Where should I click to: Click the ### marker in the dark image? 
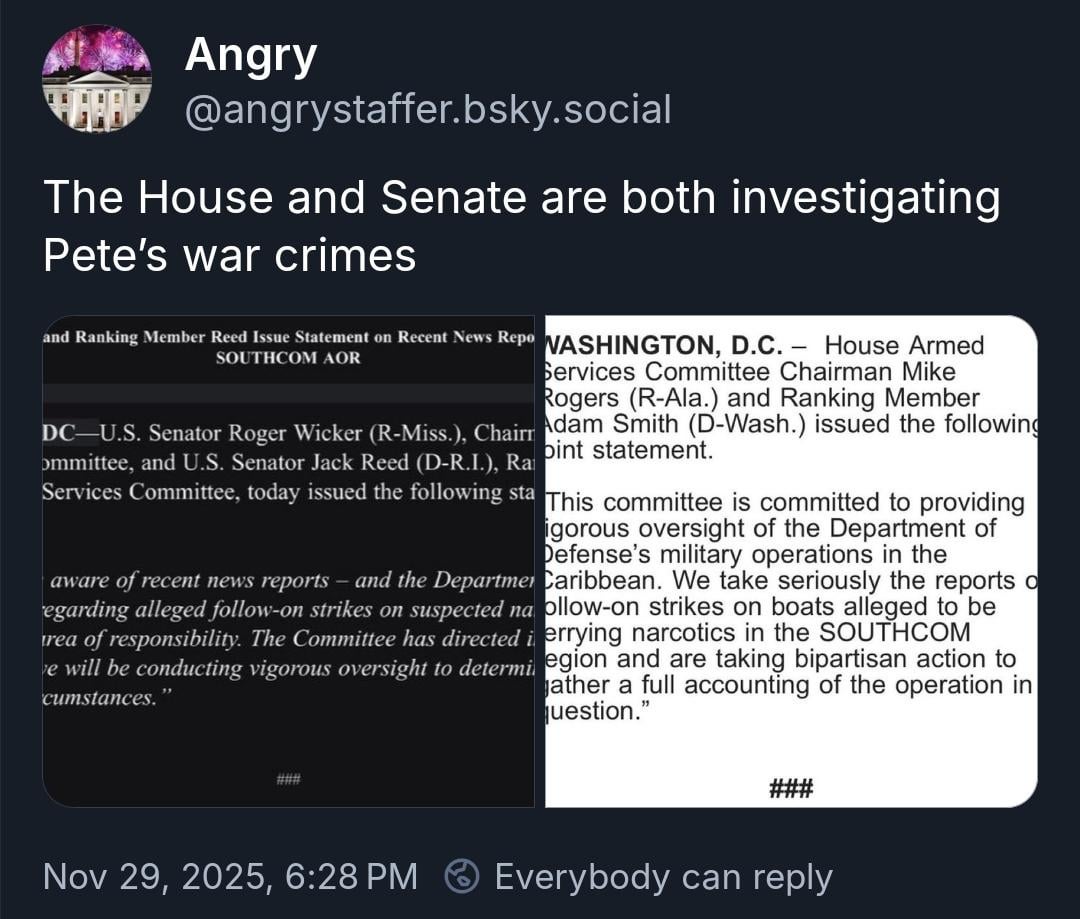[288, 780]
